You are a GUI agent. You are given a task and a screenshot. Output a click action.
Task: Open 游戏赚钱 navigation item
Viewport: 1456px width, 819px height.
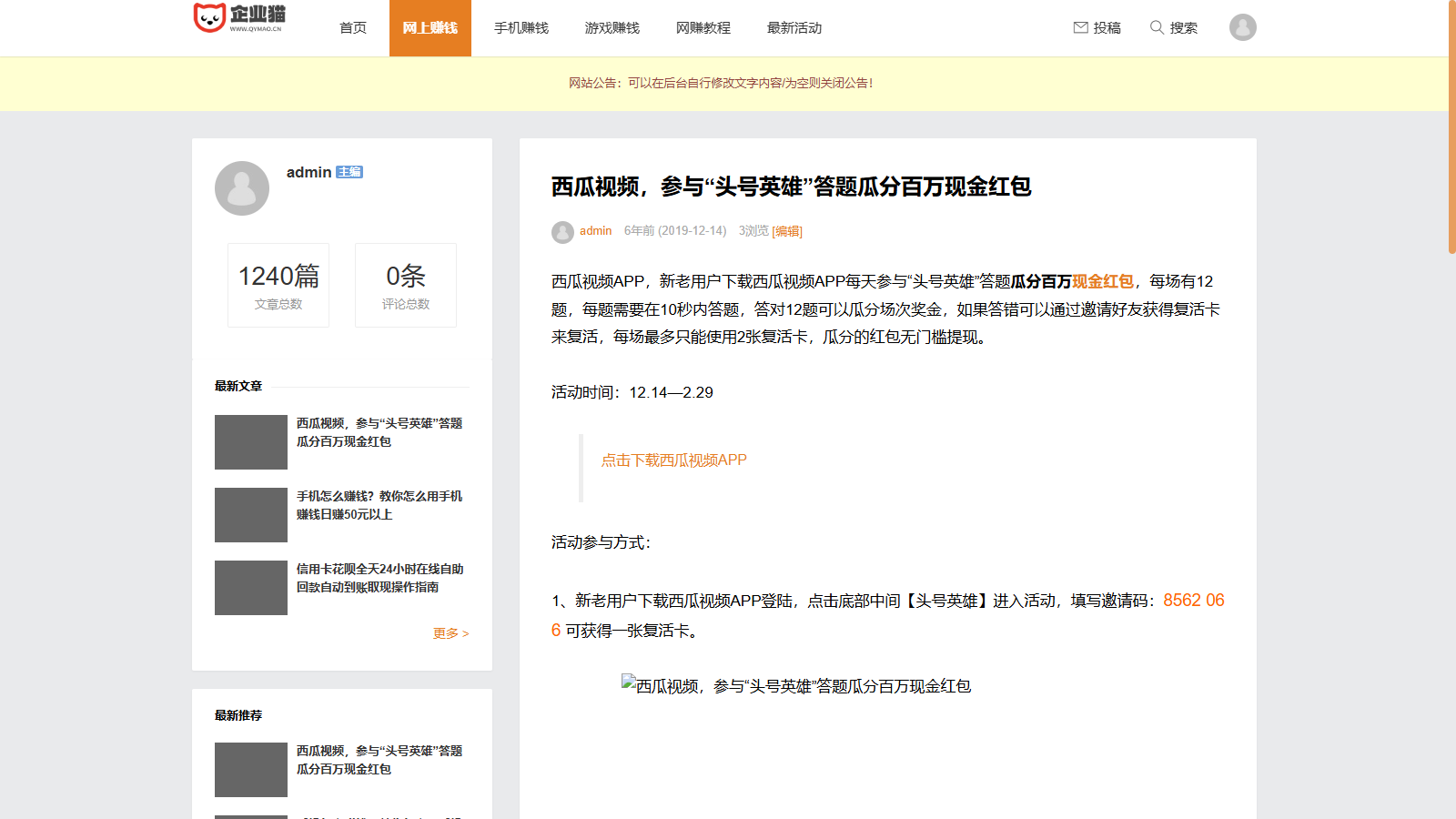coord(612,28)
